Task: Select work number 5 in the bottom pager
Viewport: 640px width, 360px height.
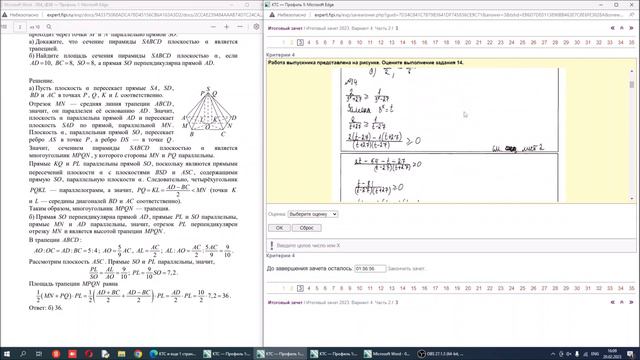Action: [317, 288]
